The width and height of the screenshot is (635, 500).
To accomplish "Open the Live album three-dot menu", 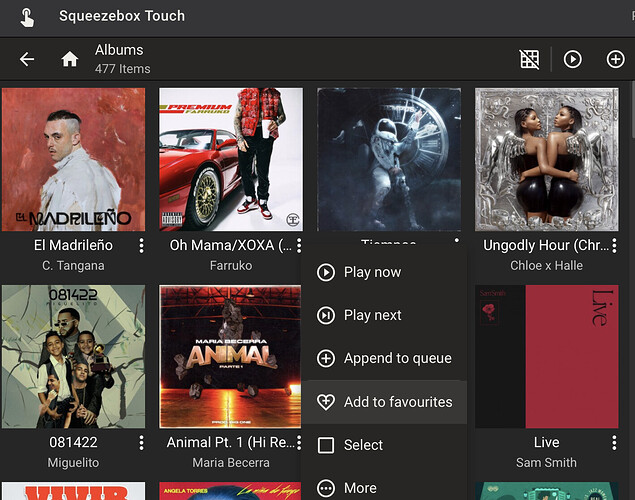I will pyautogui.click(x=615, y=442).
